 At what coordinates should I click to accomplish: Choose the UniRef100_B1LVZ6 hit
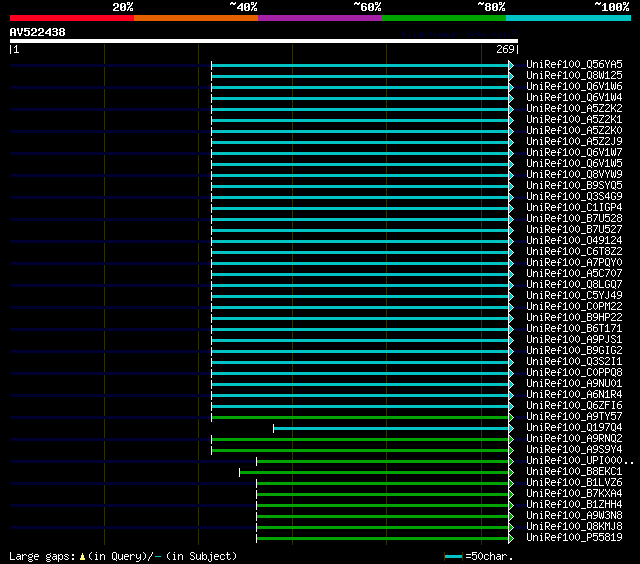click(x=574, y=483)
